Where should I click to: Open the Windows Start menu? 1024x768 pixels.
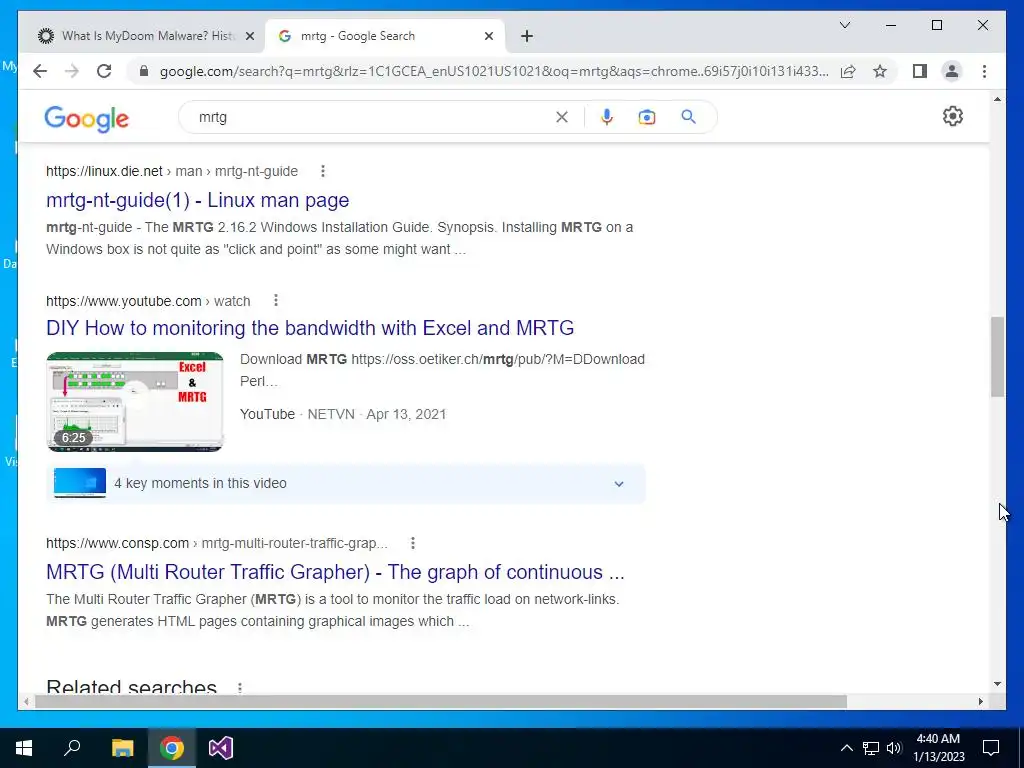coord(24,748)
